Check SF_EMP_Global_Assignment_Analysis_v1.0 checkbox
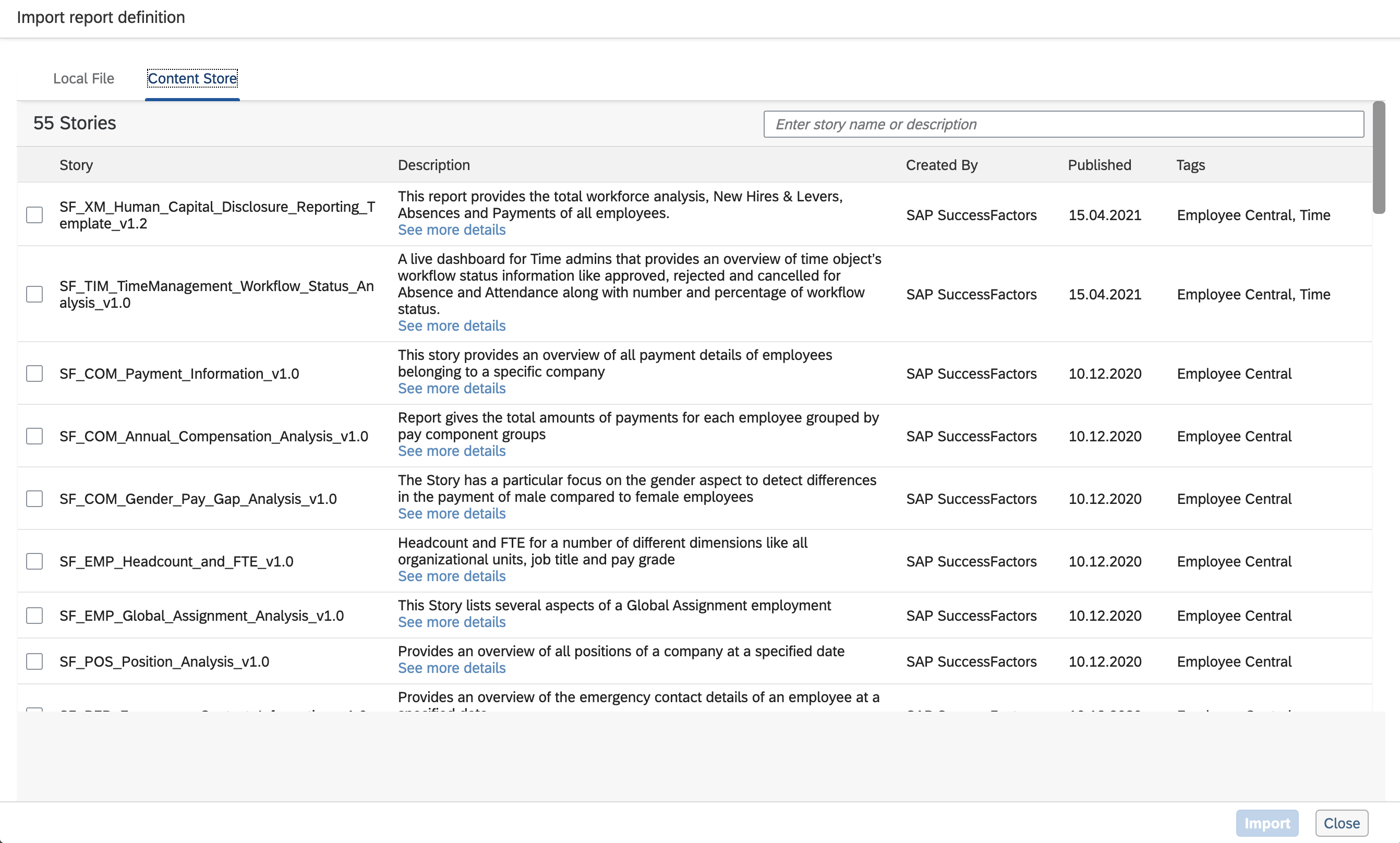This screenshot has height=843, width=1400. [x=34, y=616]
